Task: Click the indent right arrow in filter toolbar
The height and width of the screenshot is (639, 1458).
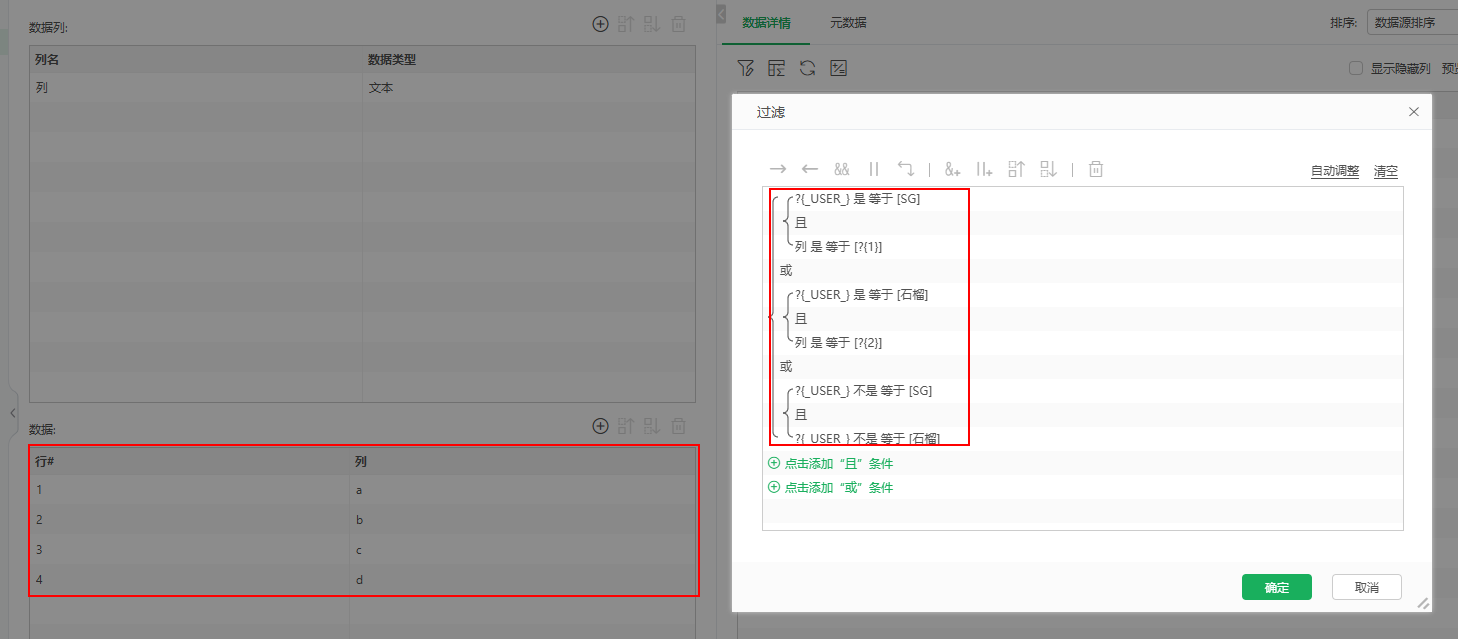Action: pyautogui.click(x=778, y=169)
